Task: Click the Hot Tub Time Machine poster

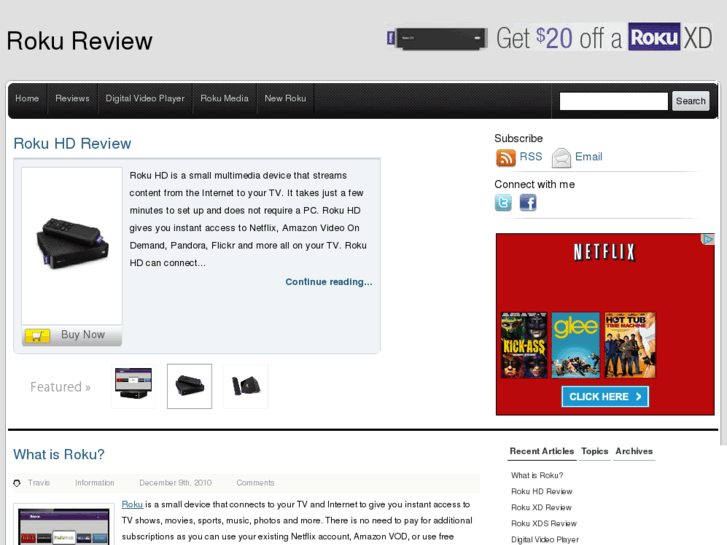Action: coord(630,345)
